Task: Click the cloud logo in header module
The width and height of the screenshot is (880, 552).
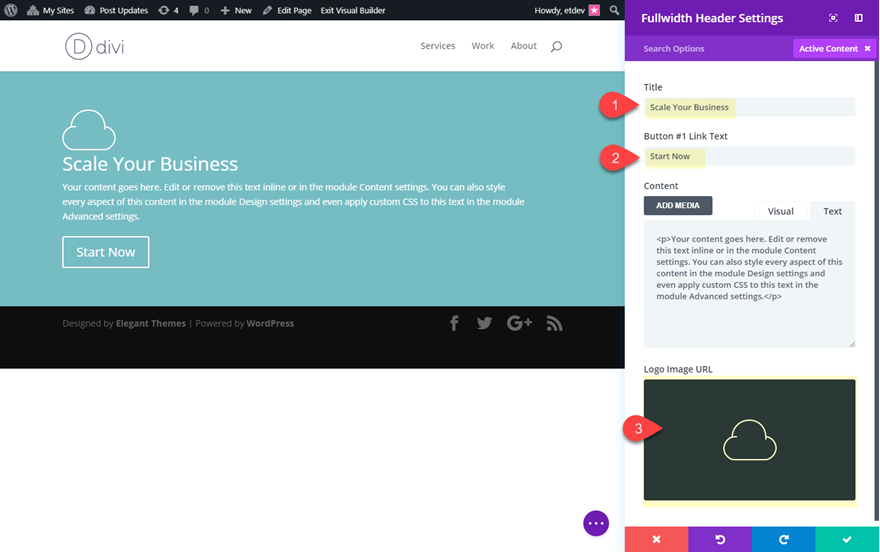Action: pyautogui.click(x=89, y=130)
